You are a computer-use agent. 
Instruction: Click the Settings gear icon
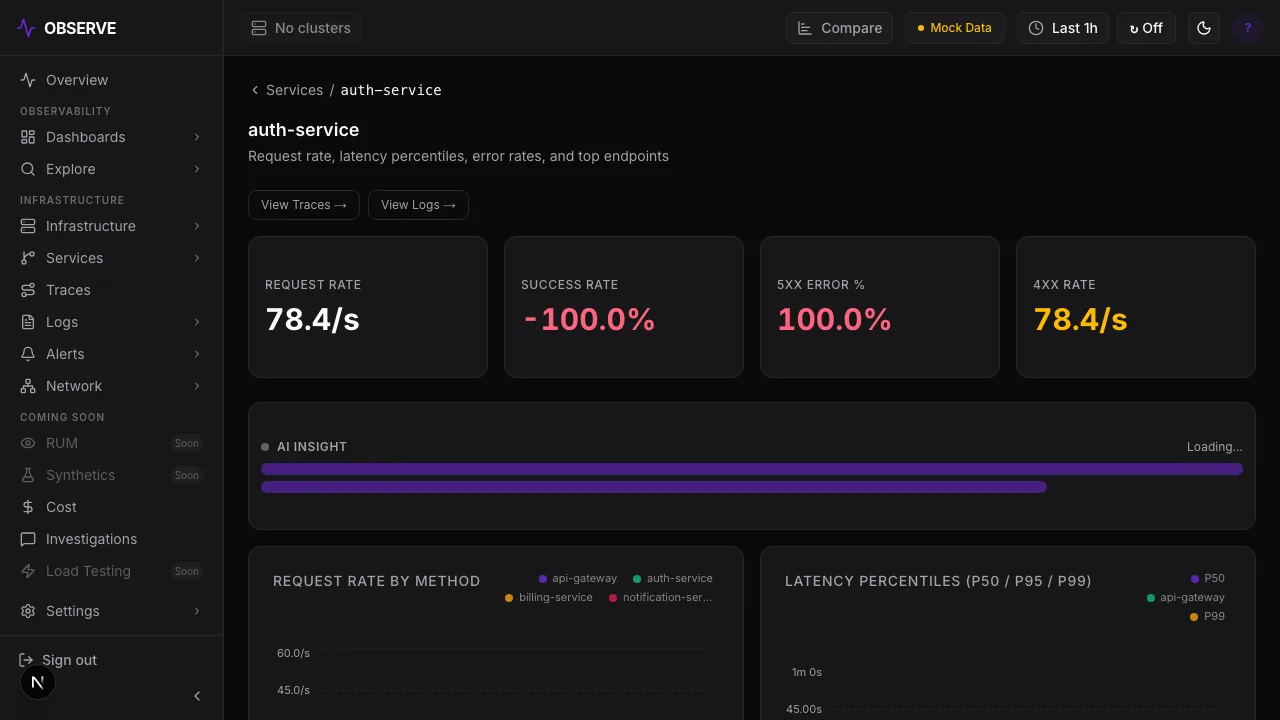click(x=28, y=611)
